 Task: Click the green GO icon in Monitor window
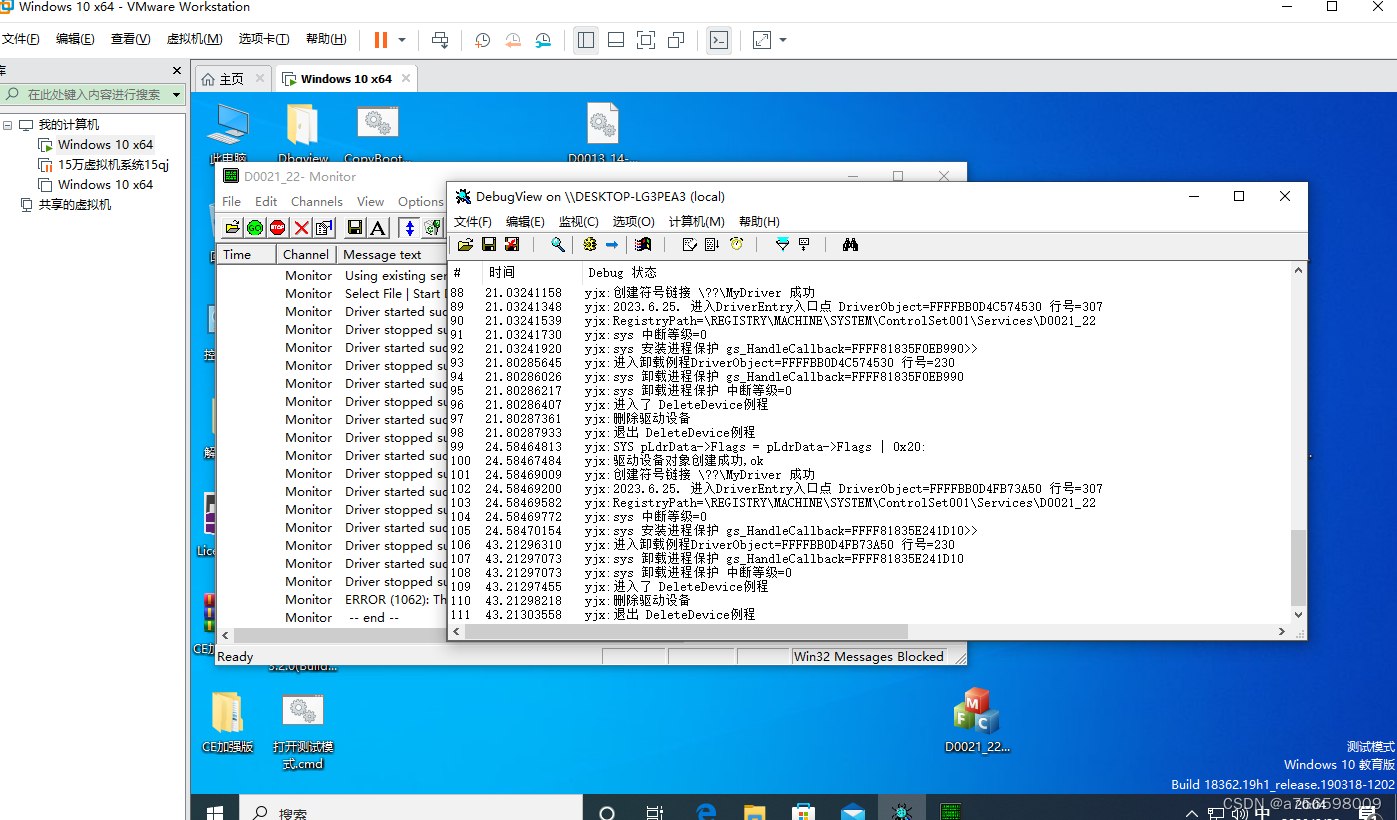255,228
